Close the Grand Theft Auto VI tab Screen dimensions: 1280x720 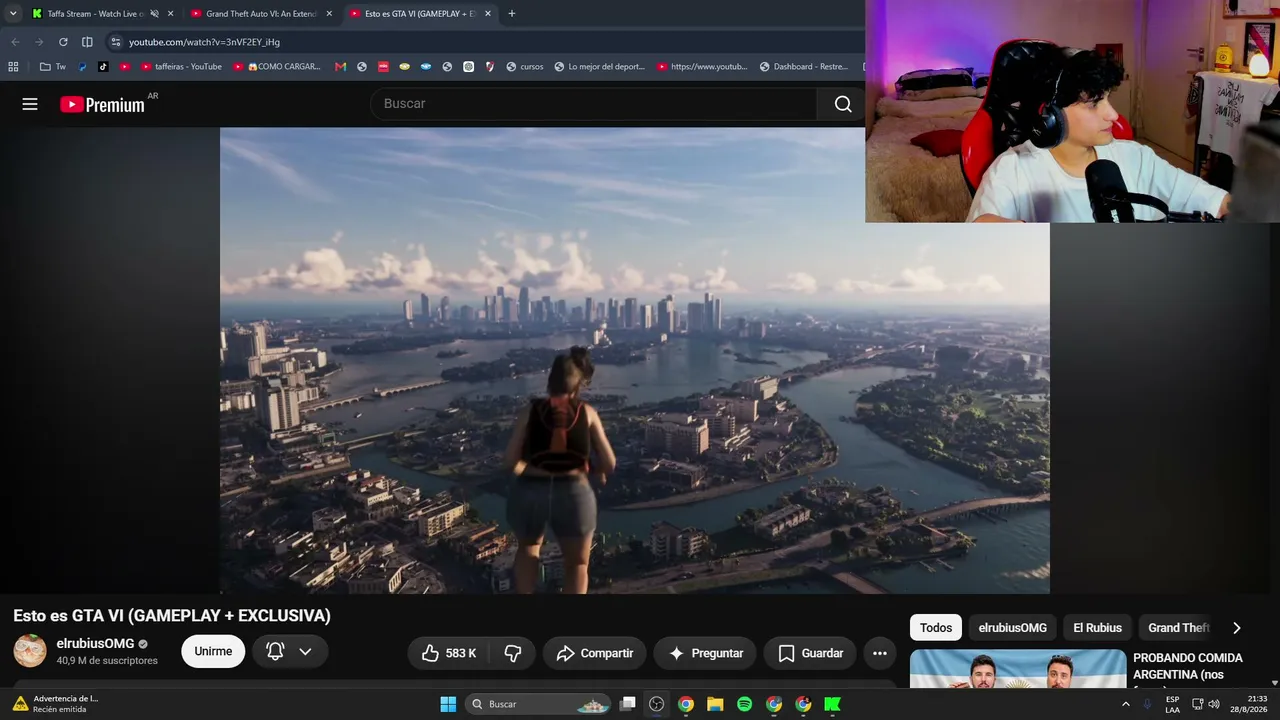click(x=329, y=14)
